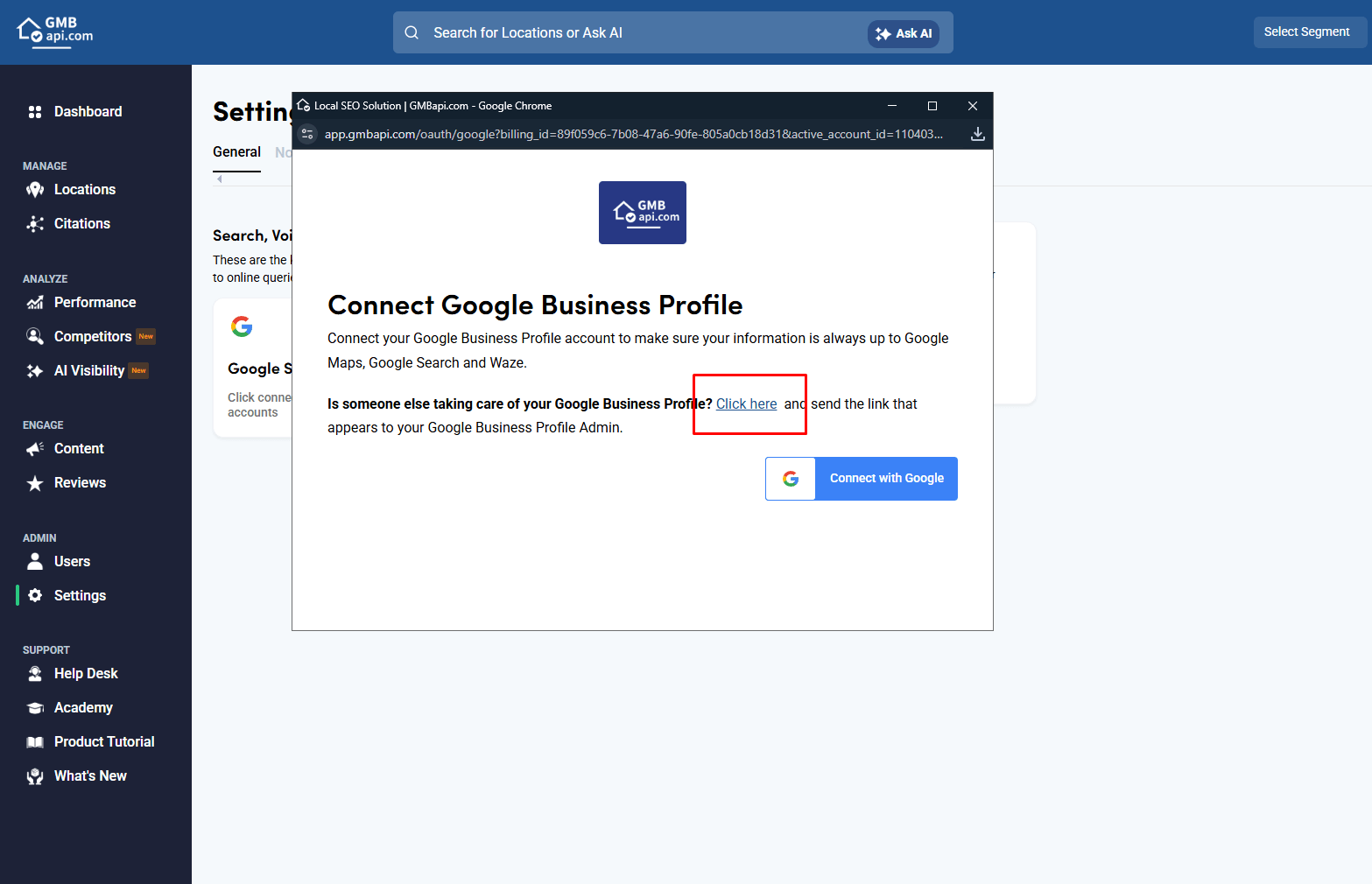Open Users in the sidebar
The width and height of the screenshot is (1372, 884).
click(x=72, y=562)
